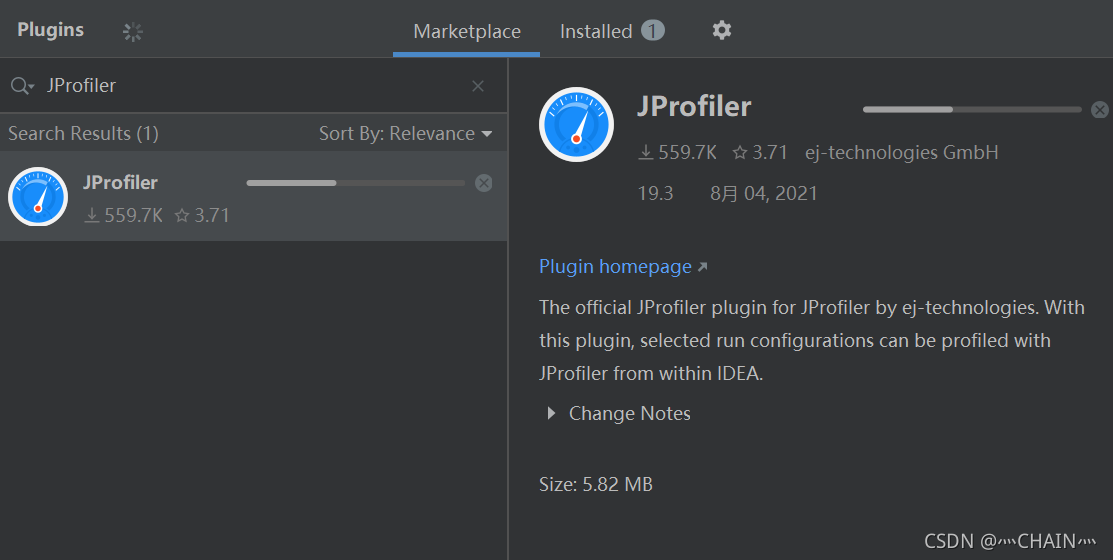Viewport: 1113px width, 560px height.
Task: Click the Plugins heading label
Action: (x=50, y=30)
